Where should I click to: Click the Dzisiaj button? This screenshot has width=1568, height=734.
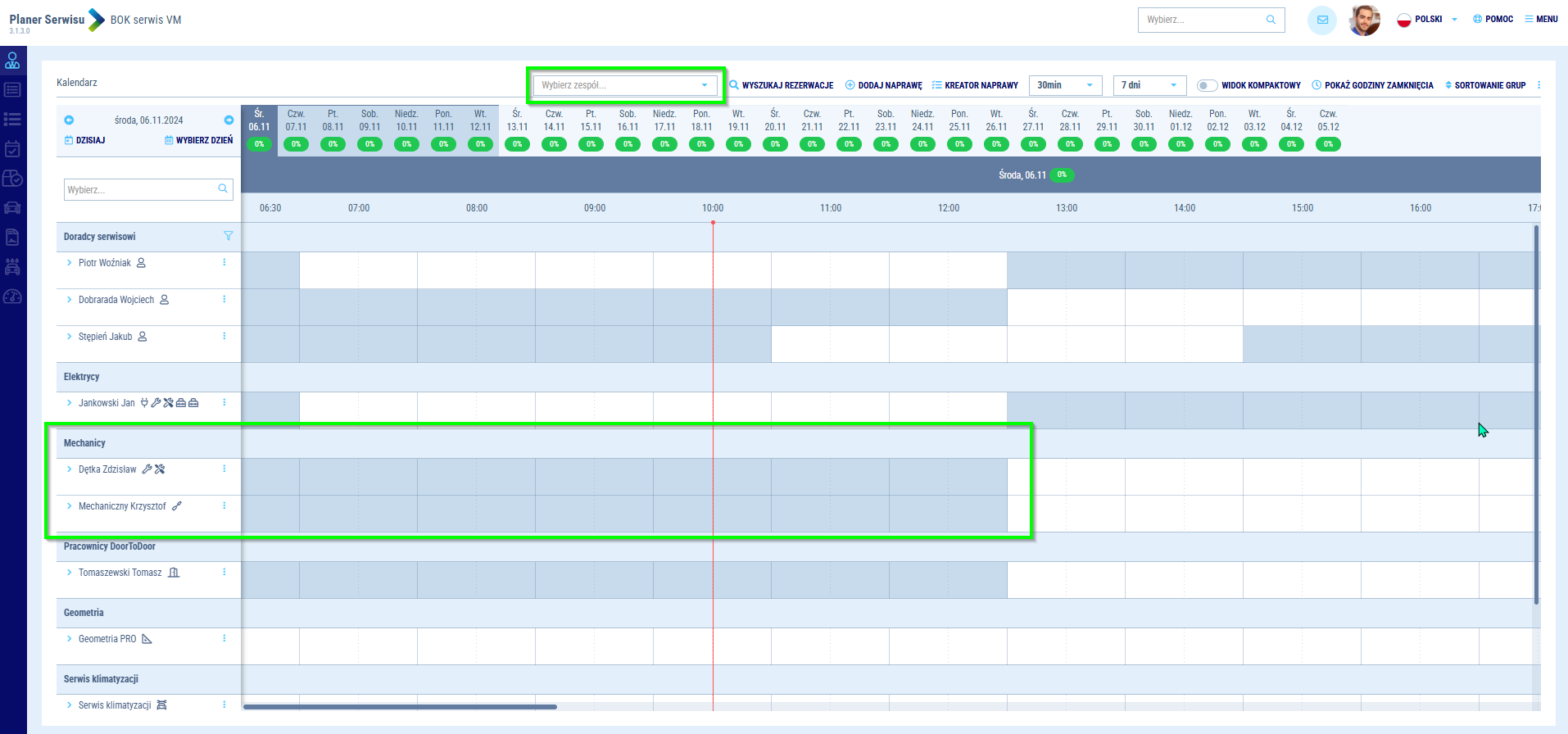[x=85, y=140]
